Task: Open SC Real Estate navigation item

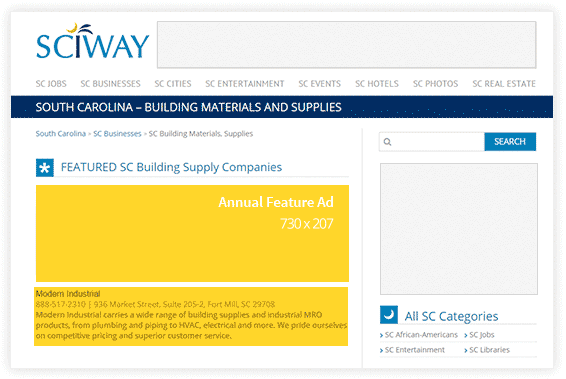Action: (x=504, y=84)
